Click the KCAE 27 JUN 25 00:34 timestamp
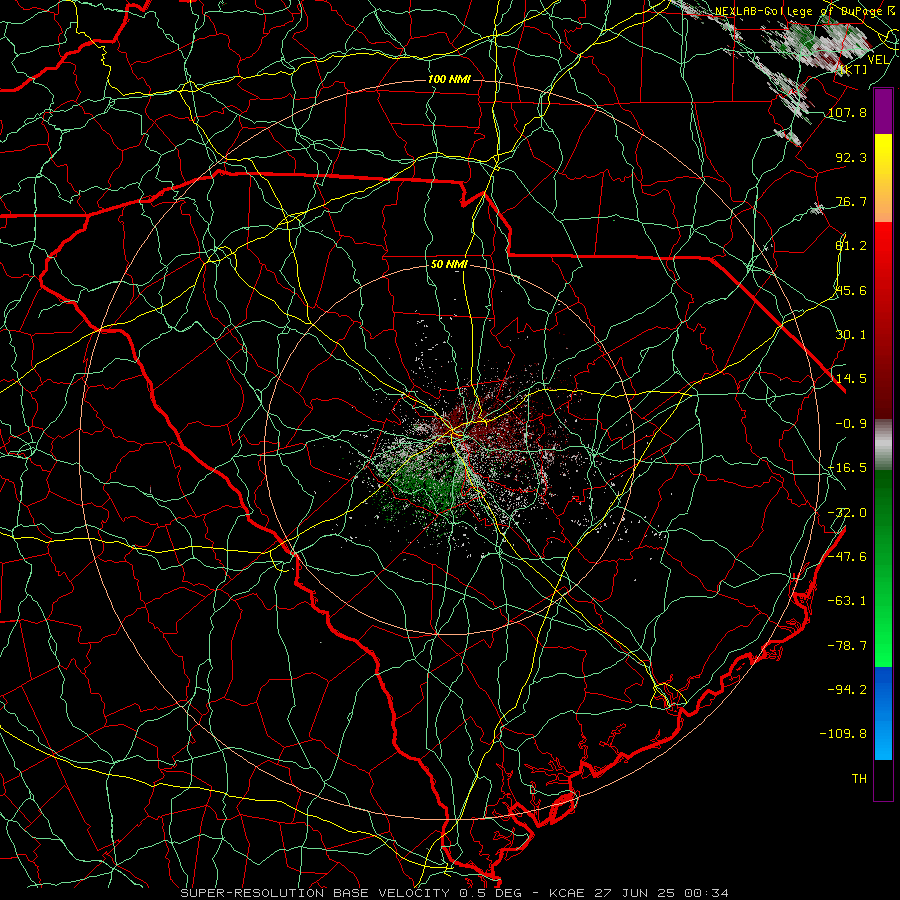This screenshot has width=900, height=900. 639,893
